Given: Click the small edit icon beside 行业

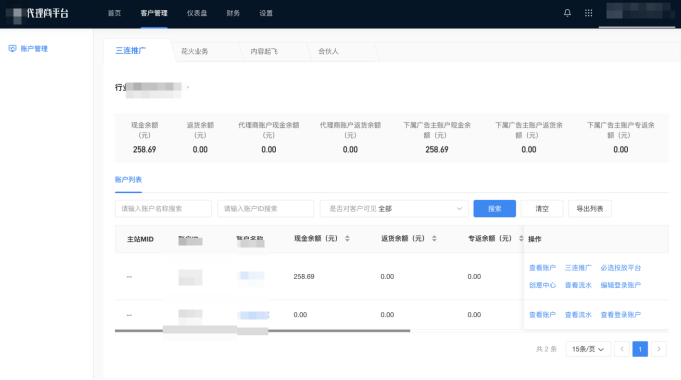Looking at the screenshot, I should (188, 87).
